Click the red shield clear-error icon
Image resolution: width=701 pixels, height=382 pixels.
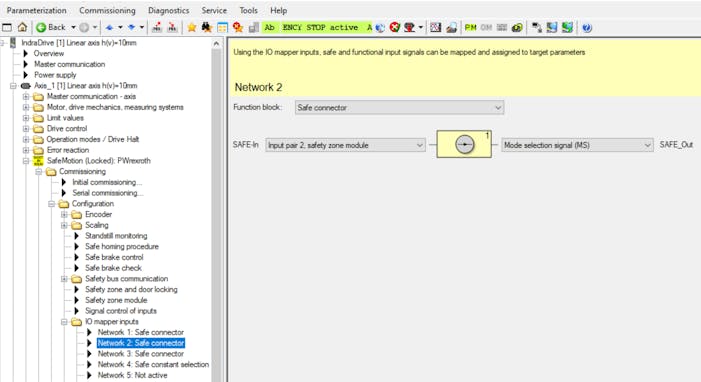click(x=394, y=27)
